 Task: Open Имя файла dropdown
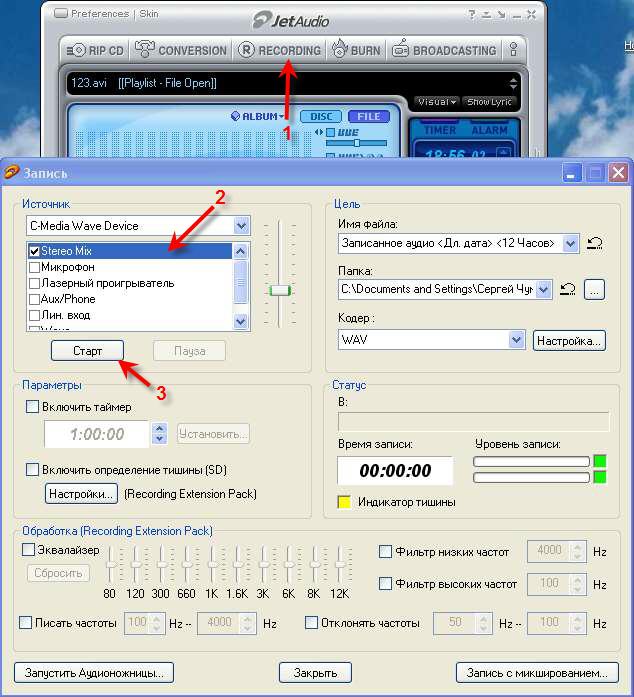click(570, 243)
